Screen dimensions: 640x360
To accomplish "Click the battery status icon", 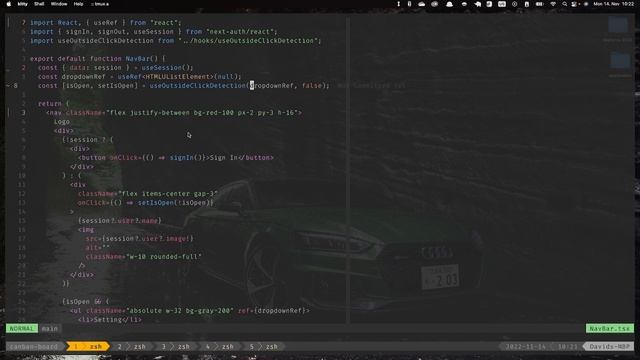I will tap(539, 4).
